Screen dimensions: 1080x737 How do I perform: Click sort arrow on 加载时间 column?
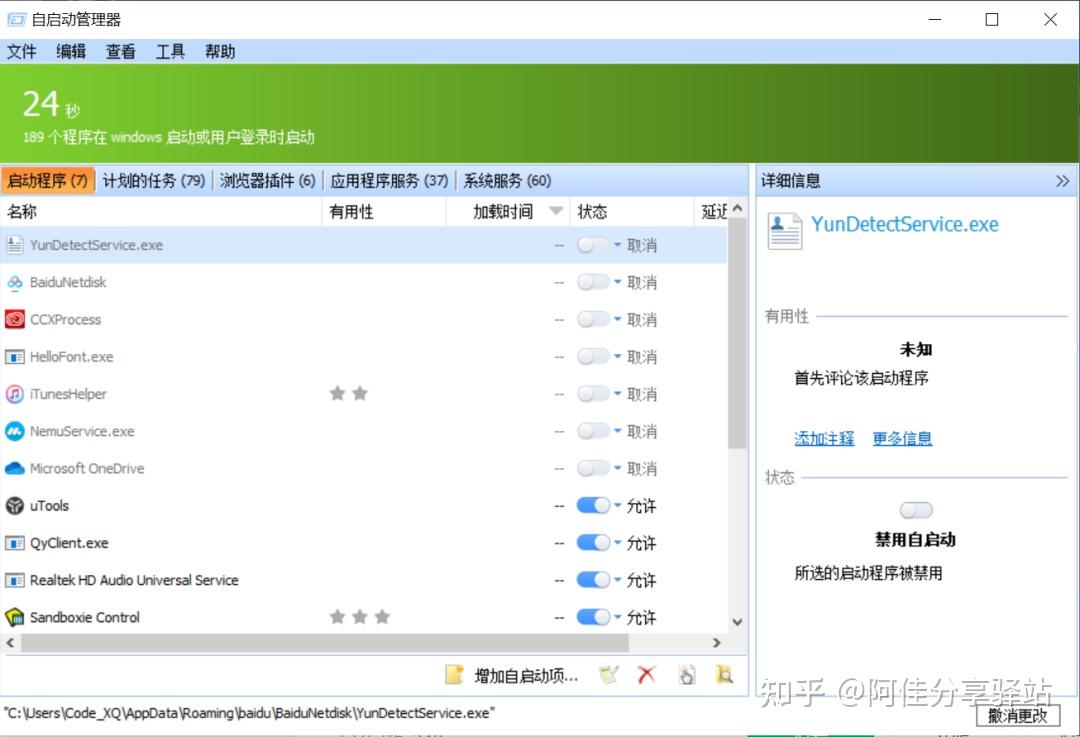pos(556,211)
